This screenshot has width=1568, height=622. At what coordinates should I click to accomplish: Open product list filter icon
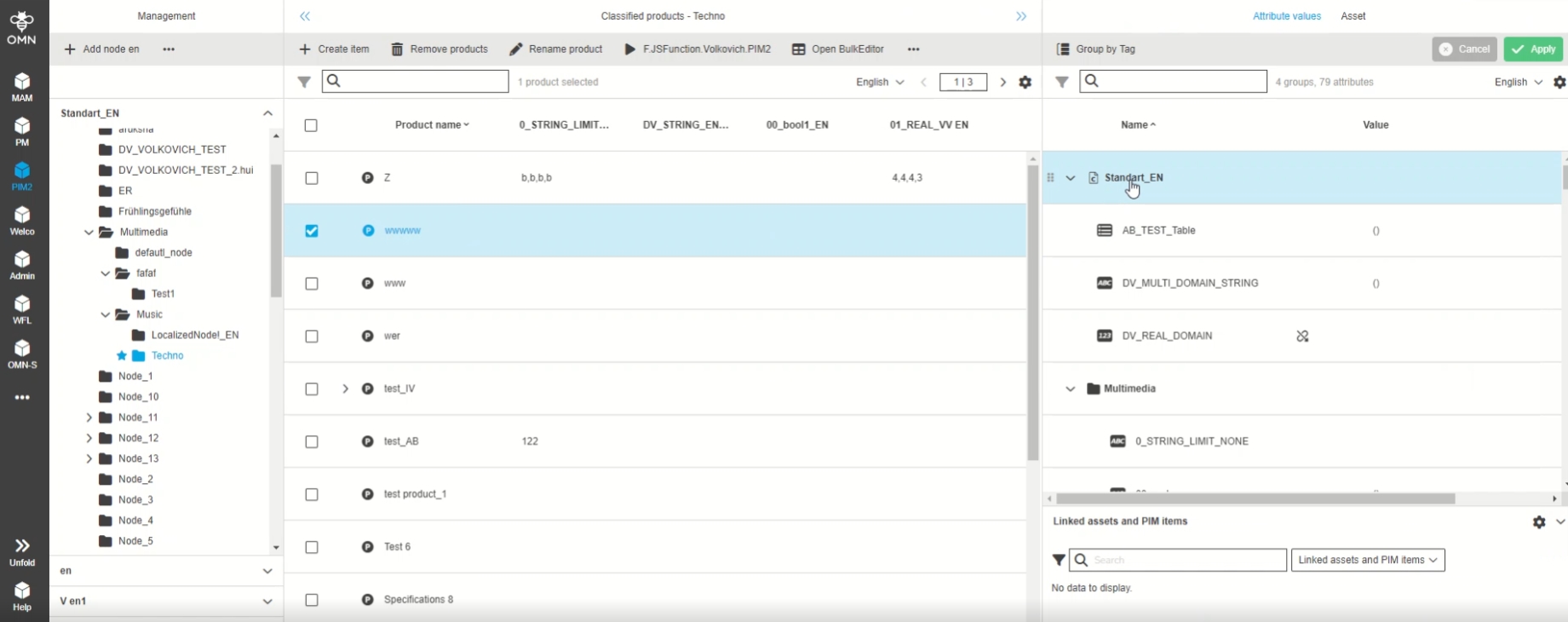[304, 82]
